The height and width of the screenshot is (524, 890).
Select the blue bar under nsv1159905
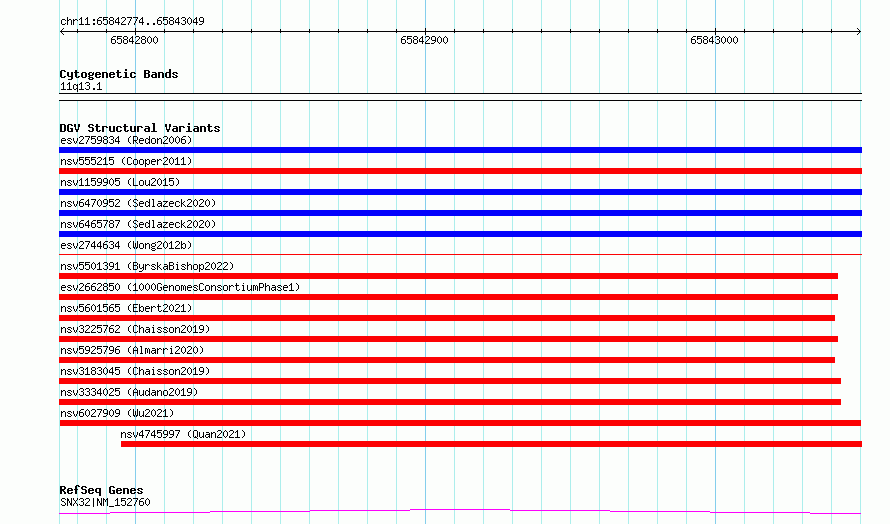point(460,192)
